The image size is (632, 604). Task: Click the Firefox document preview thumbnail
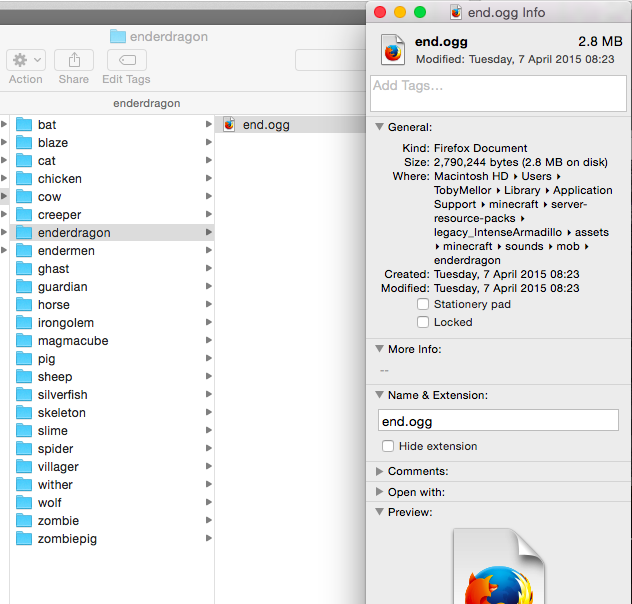(499, 570)
